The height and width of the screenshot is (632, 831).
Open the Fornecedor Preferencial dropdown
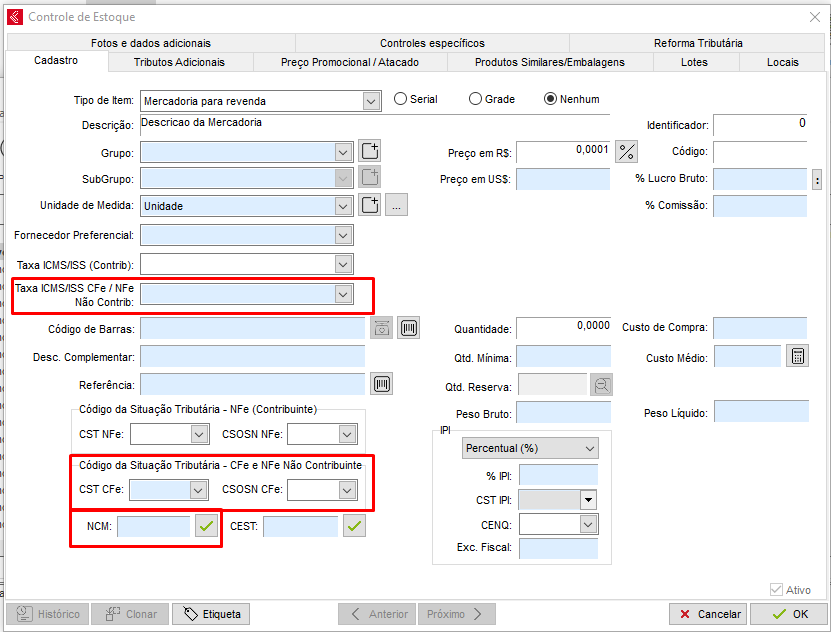(x=344, y=235)
